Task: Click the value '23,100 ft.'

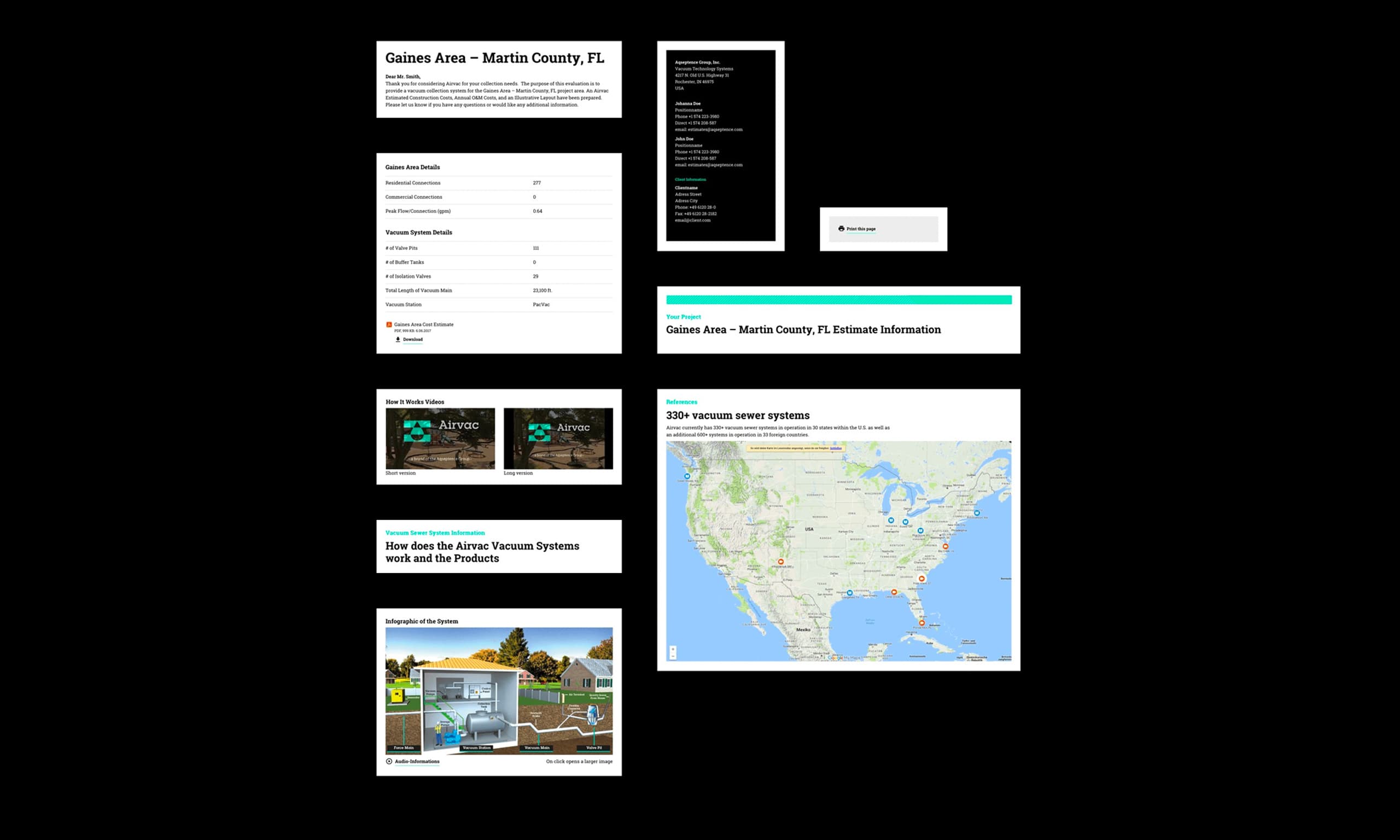Action: pyautogui.click(x=542, y=290)
